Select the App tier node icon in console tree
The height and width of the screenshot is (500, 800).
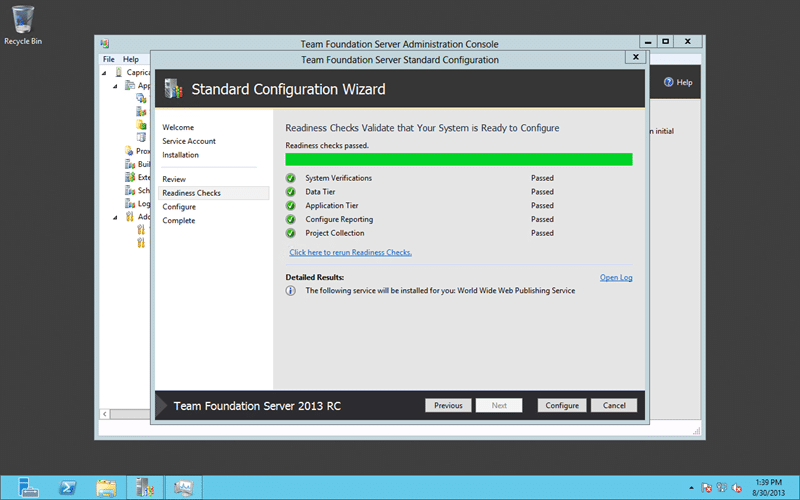(130, 86)
